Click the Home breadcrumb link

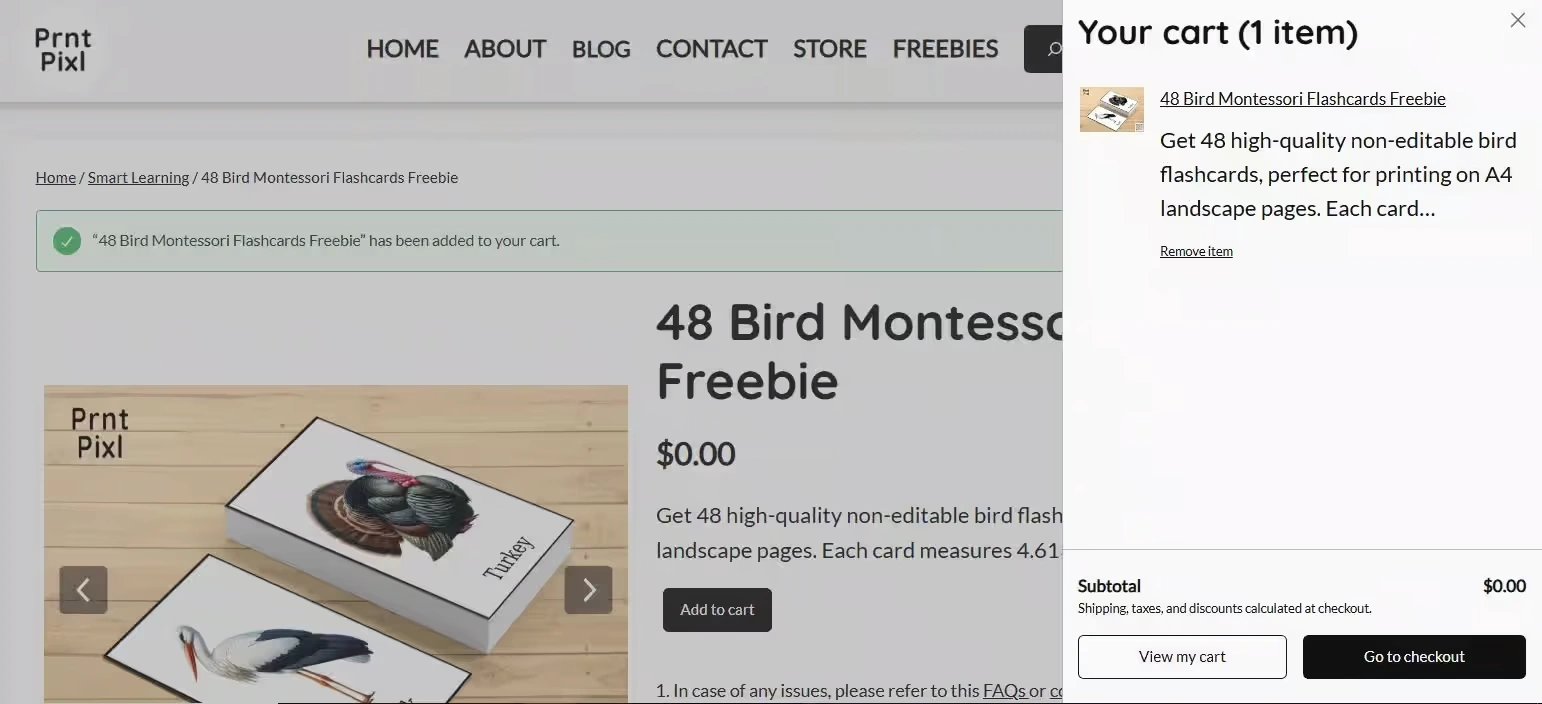click(56, 177)
